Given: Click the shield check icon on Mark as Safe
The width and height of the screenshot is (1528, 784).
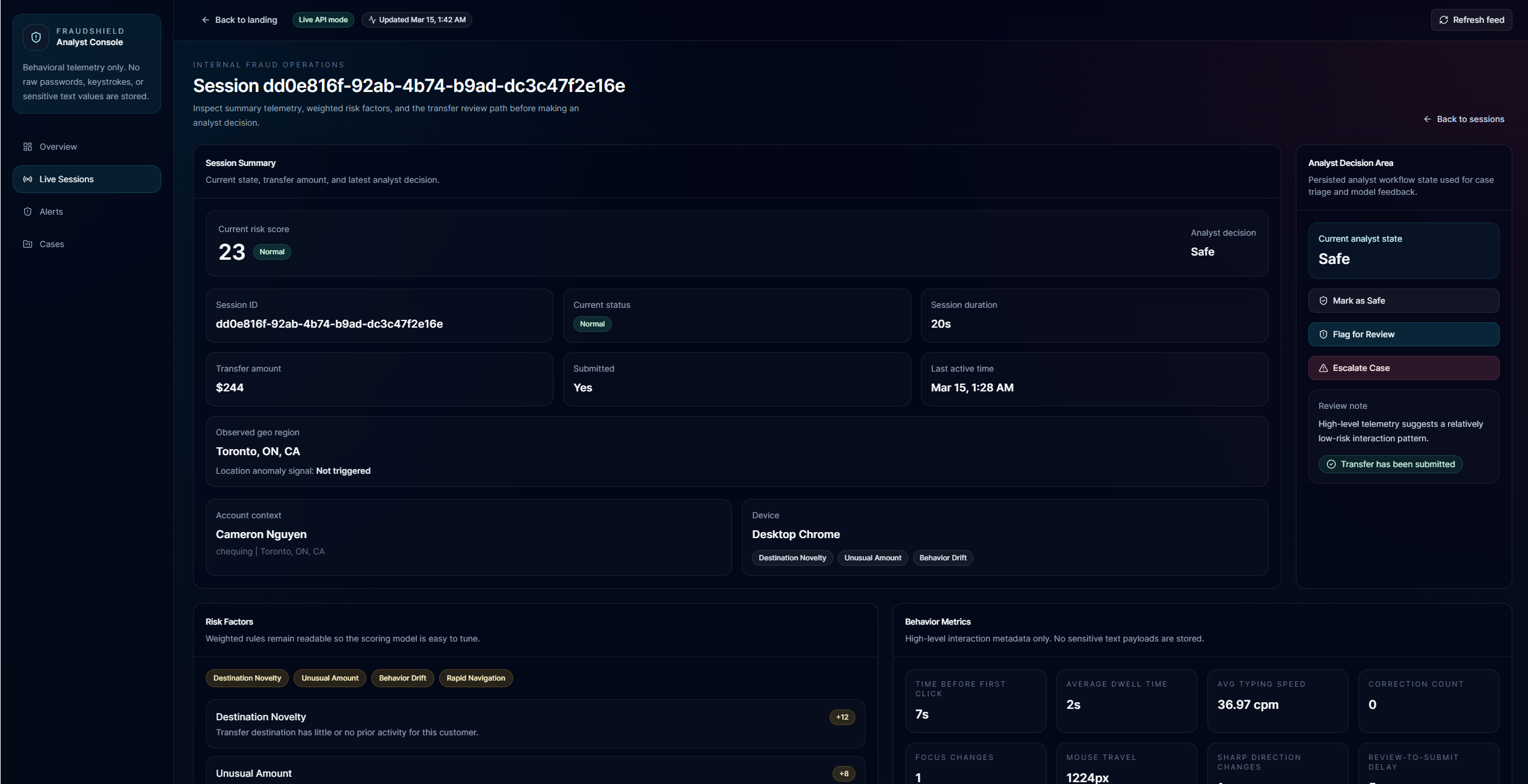Looking at the screenshot, I should coord(1323,301).
